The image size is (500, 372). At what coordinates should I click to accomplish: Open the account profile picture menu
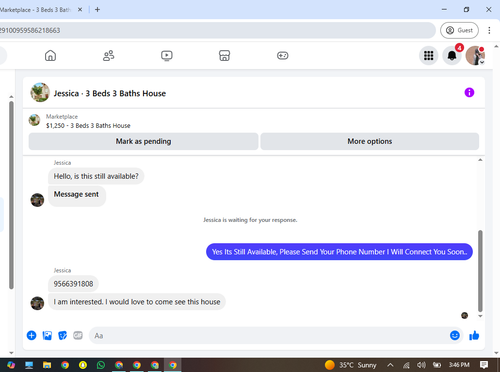pyautogui.click(x=475, y=55)
